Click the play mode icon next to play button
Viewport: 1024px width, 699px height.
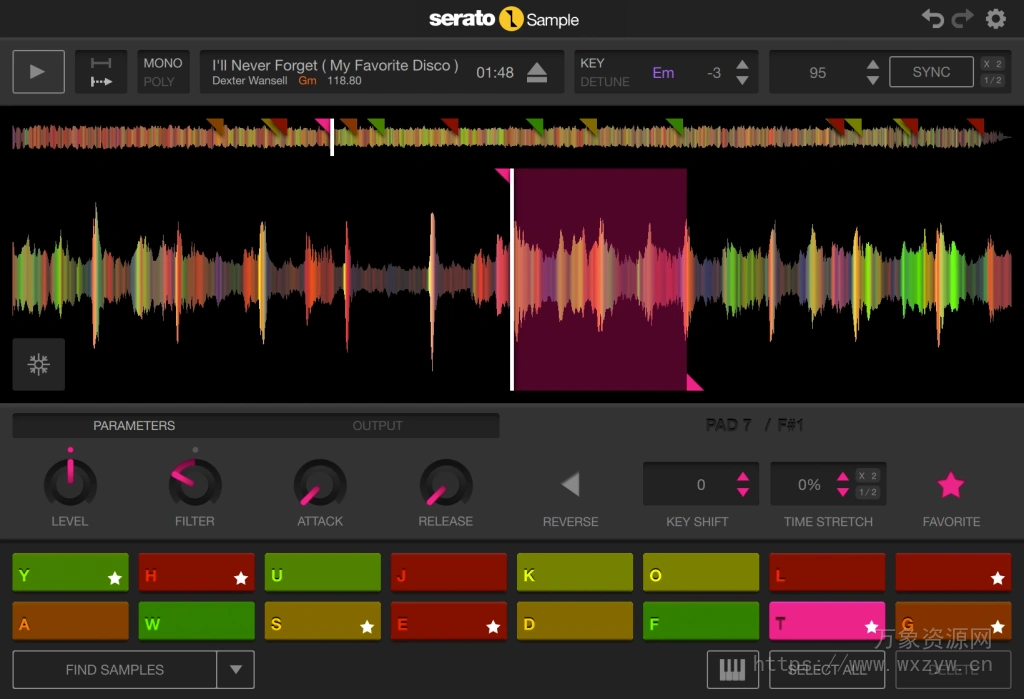pos(100,71)
